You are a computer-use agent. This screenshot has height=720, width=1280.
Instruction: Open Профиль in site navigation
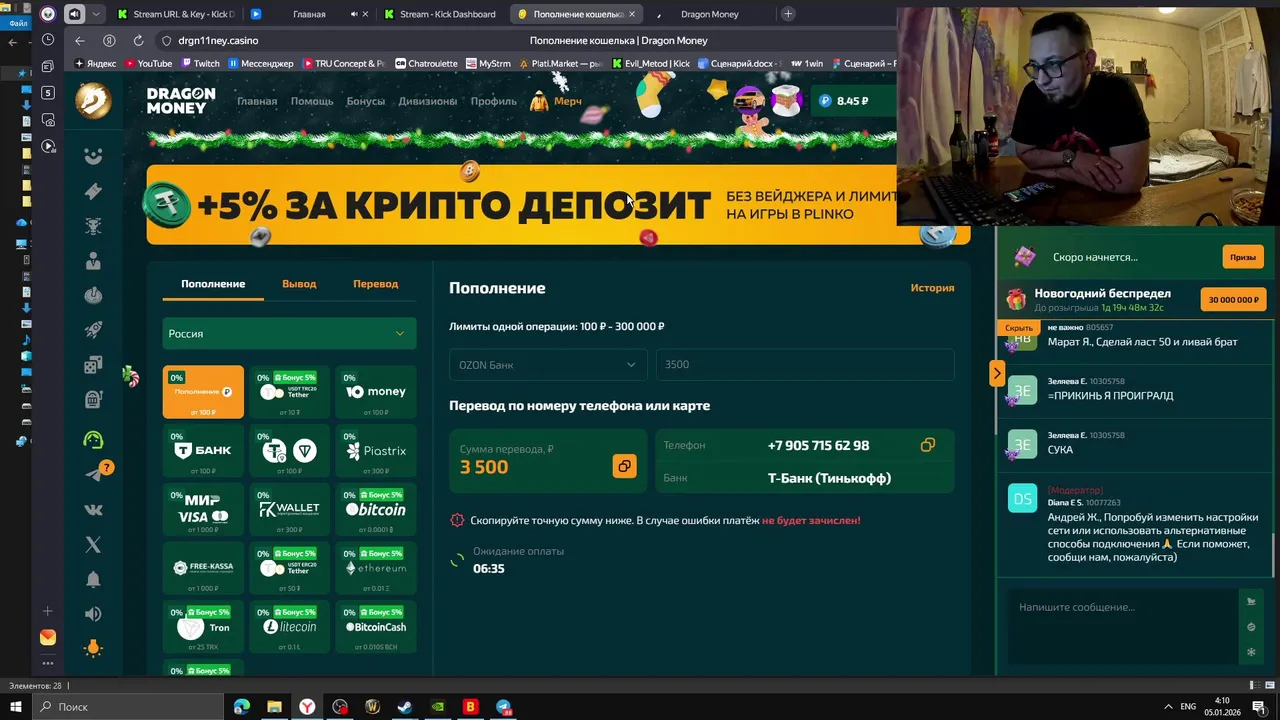coord(494,101)
